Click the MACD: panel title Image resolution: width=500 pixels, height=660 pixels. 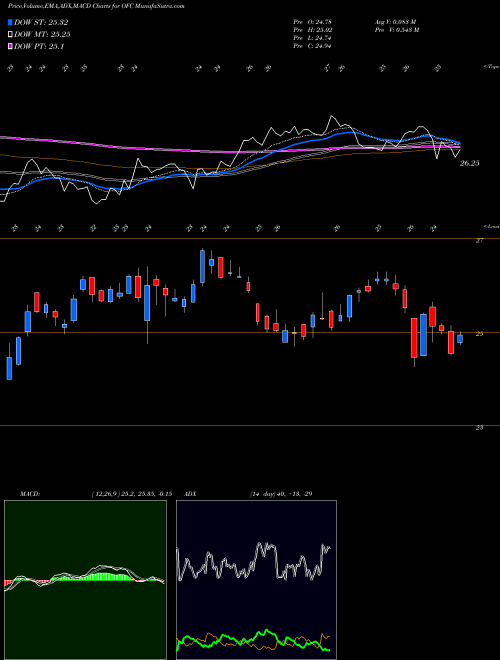30,494
